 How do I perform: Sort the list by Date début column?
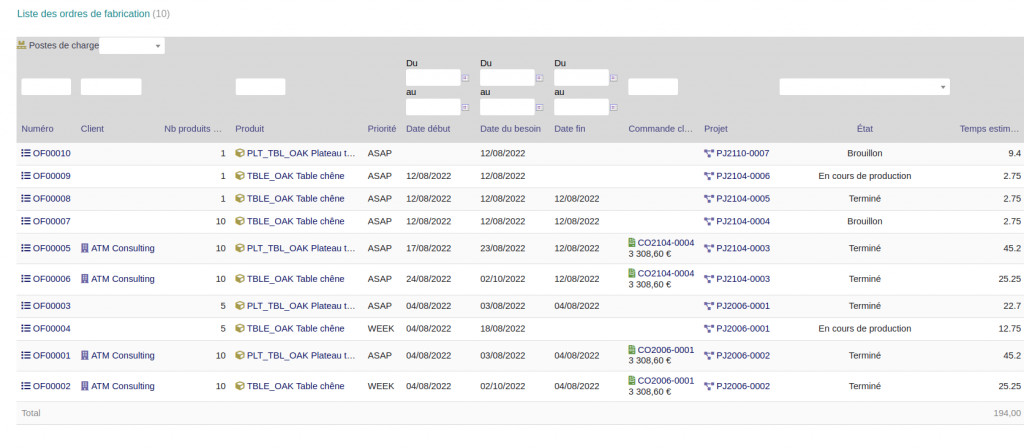[430, 129]
